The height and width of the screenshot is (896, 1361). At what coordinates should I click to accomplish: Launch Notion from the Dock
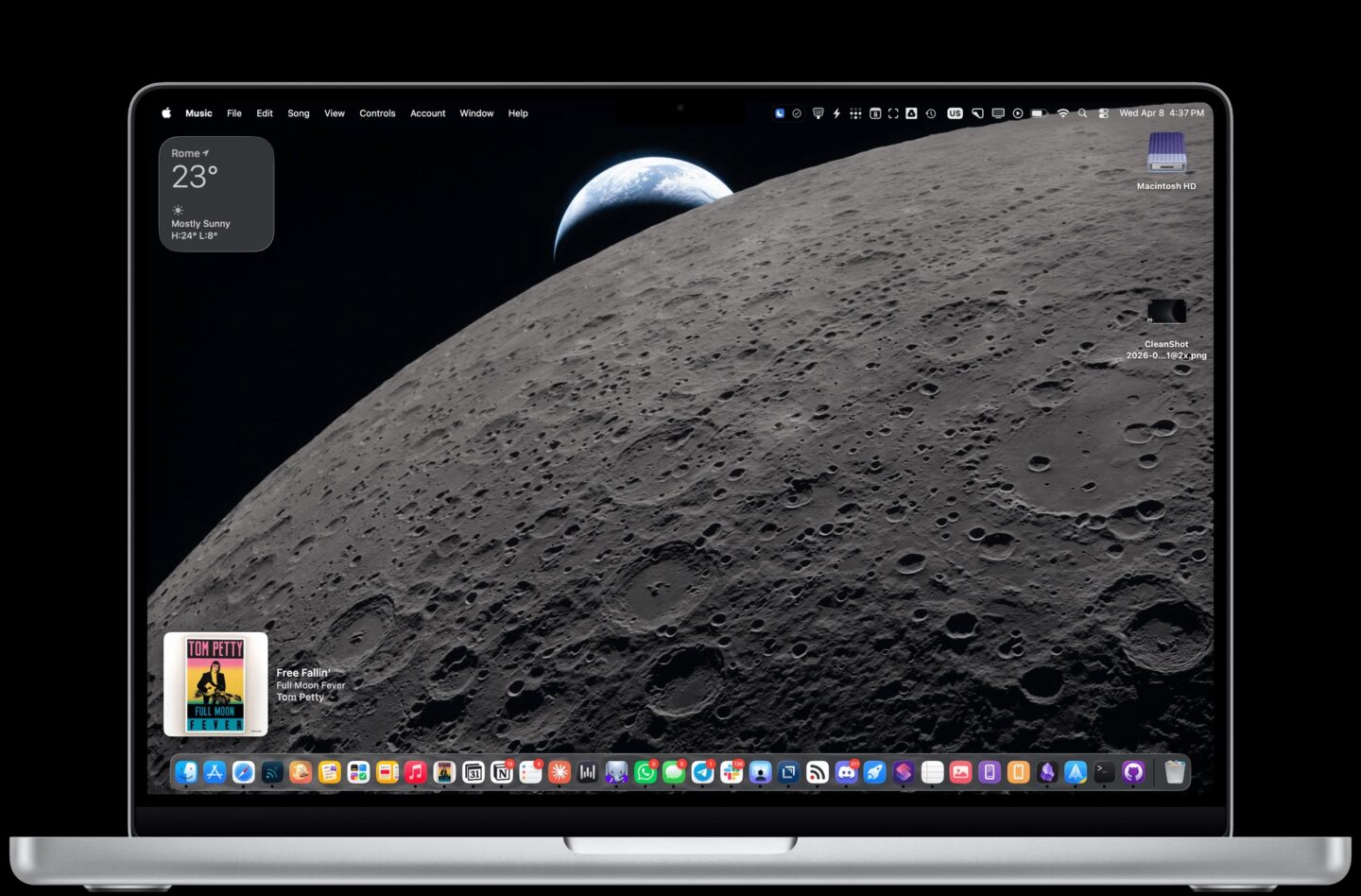pyautogui.click(x=503, y=772)
